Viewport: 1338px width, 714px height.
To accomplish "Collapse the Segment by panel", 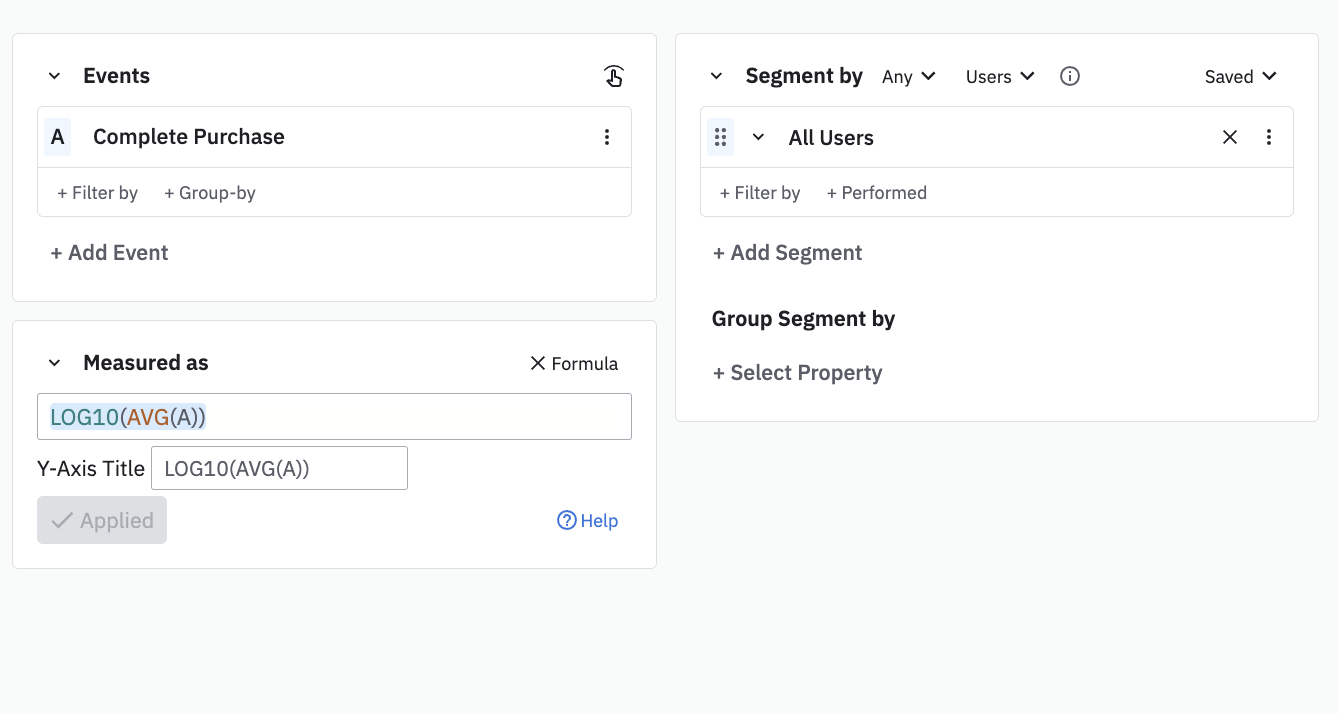I will 716,76.
